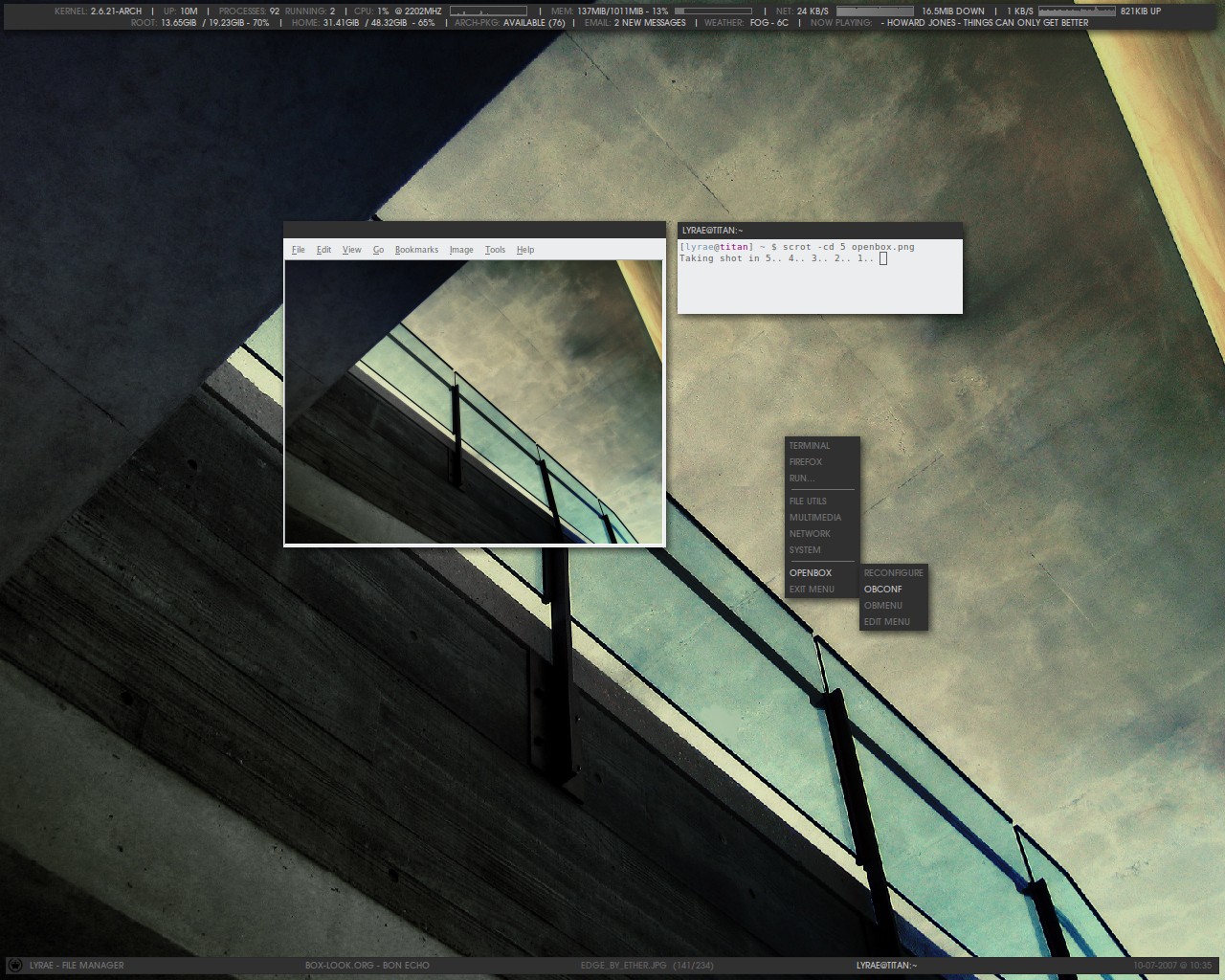Click the desktop icon at taskbar left edge
Image resolution: width=1225 pixels, height=980 pixels.
tap(14, 965)
